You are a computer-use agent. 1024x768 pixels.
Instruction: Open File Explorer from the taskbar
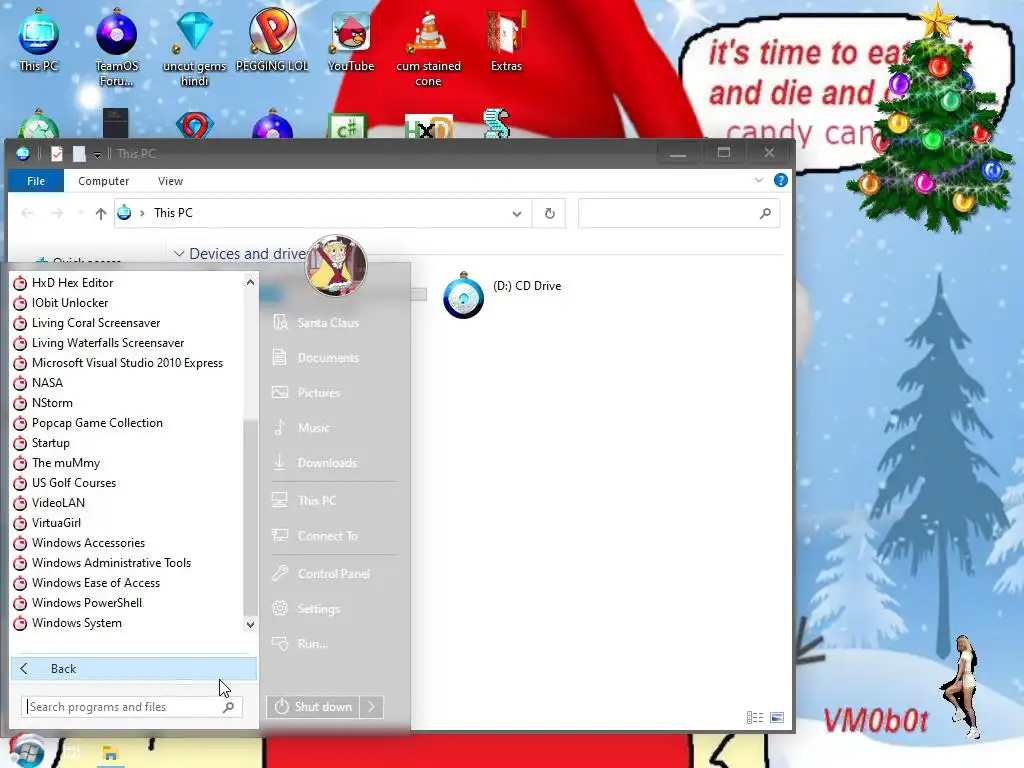click(110, 754)
